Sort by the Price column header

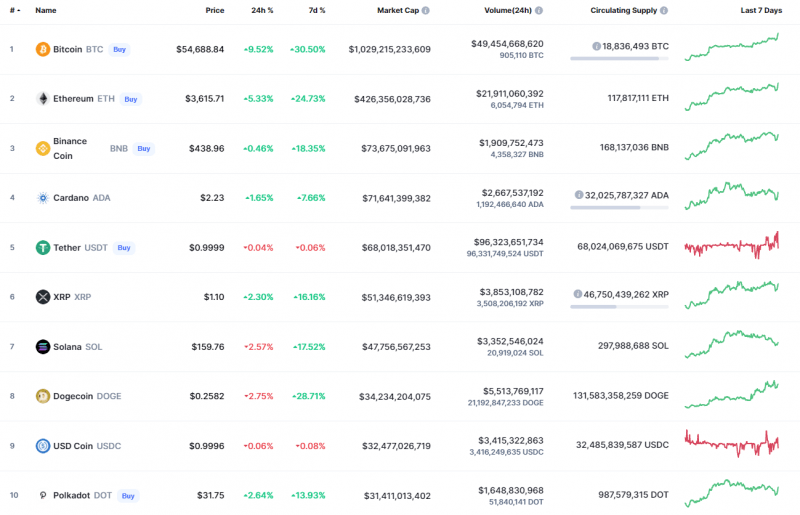click(x=214, y=10)
